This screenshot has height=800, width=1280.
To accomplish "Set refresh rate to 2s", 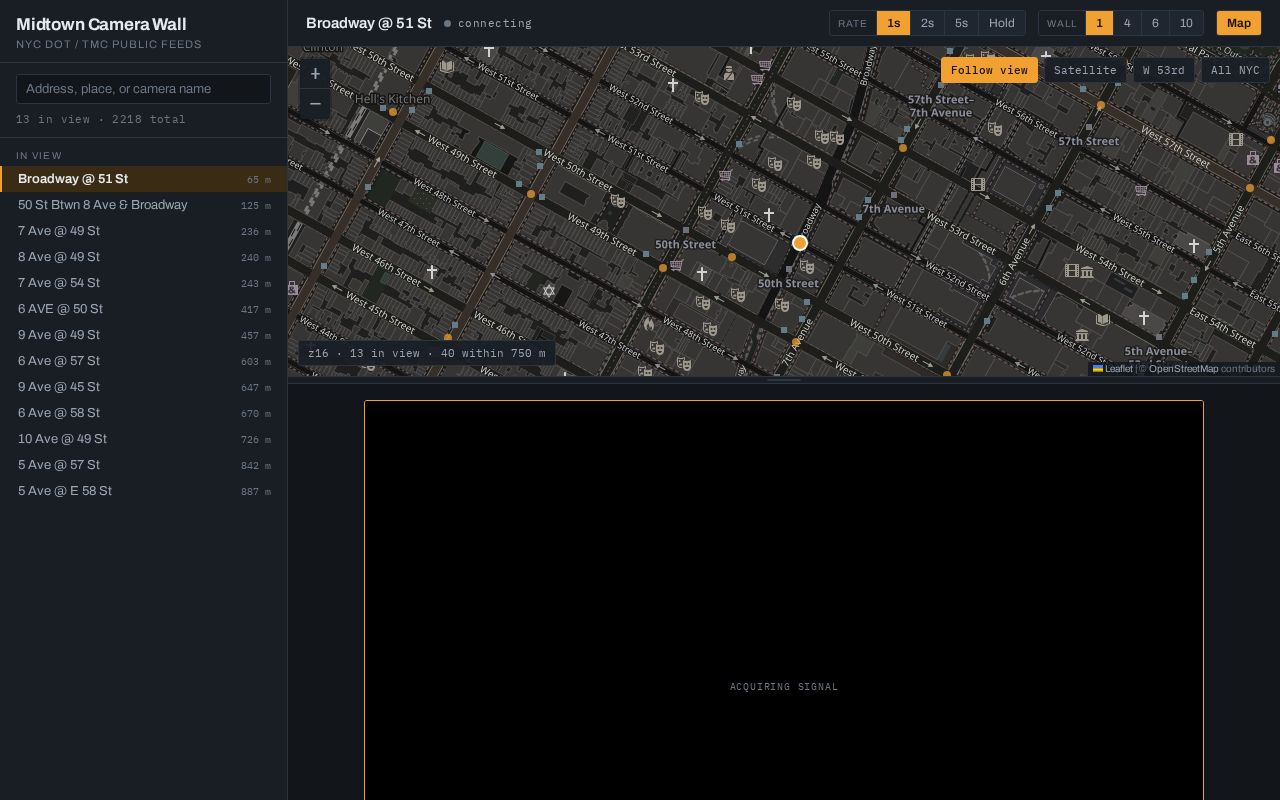I will 927,23.
